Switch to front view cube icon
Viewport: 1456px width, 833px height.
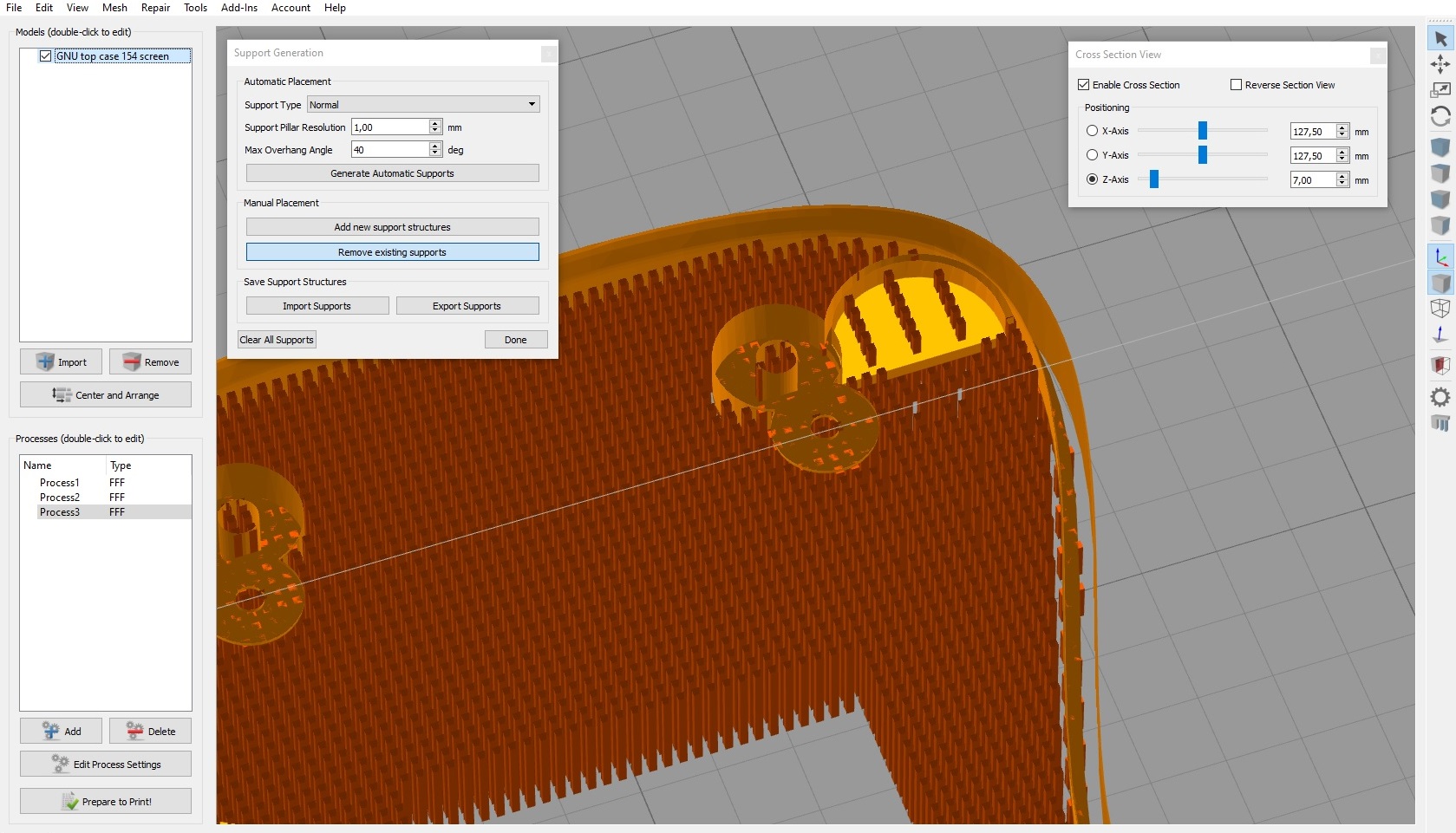point(1440,199)
